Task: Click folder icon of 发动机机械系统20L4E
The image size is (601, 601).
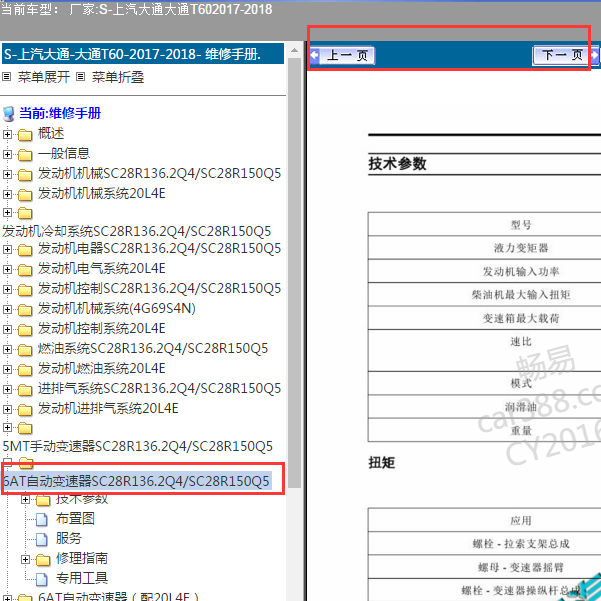Action: [x=25, y=195]
